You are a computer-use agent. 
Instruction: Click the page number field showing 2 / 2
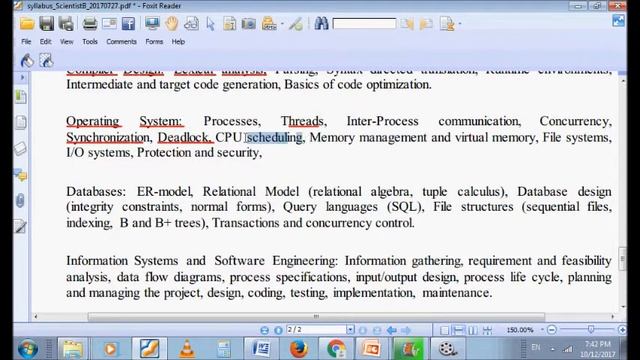point(316,329)
